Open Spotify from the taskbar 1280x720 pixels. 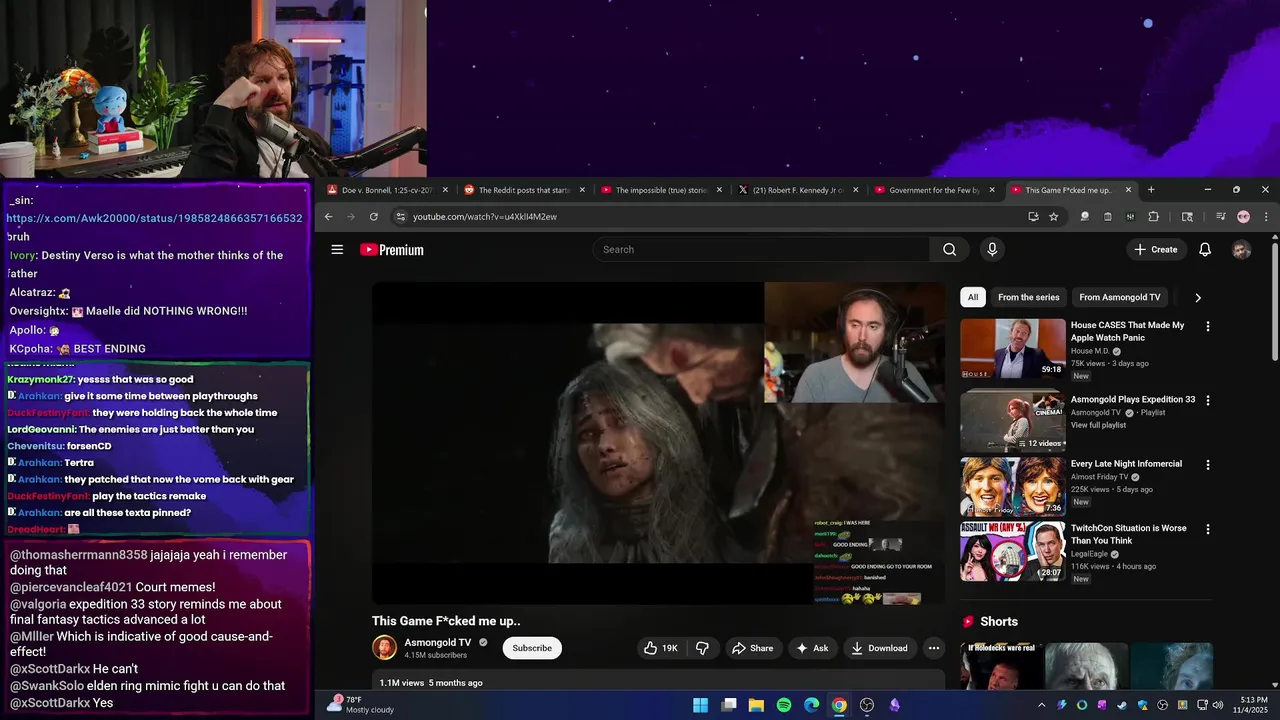click(784, 705)
